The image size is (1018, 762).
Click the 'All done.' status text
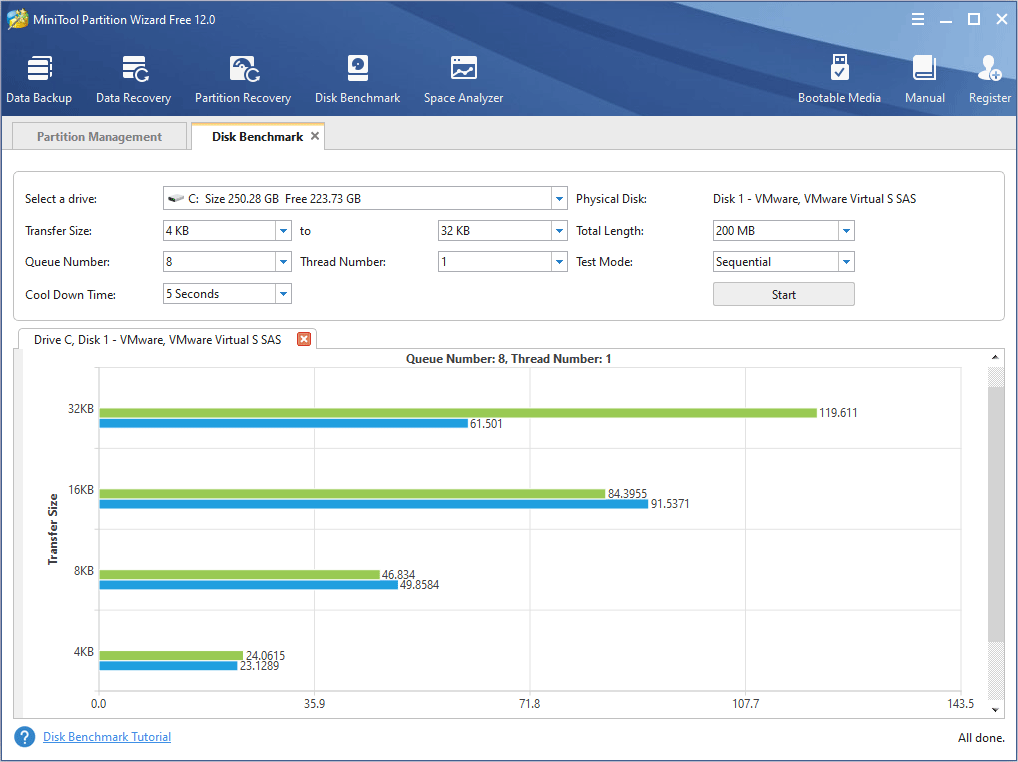click(x=981, y=738)
